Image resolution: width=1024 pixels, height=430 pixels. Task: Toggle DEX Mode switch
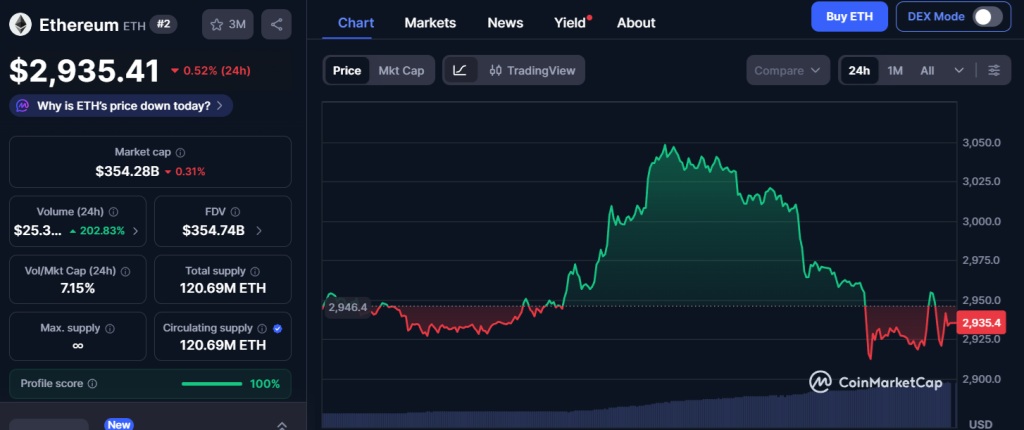point(987,17)
